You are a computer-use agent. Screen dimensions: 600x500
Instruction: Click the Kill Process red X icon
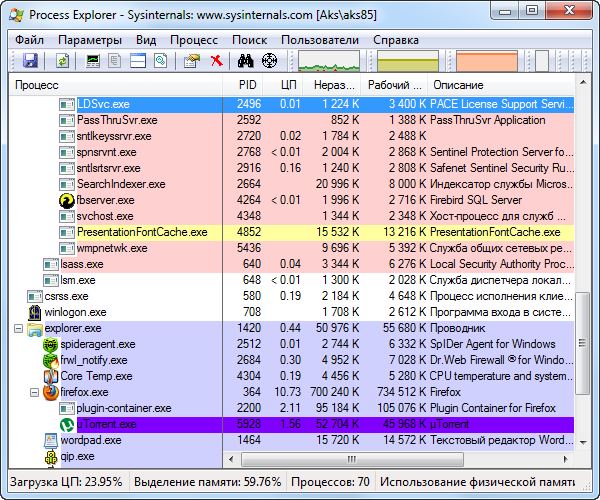[x=216, y=62]
